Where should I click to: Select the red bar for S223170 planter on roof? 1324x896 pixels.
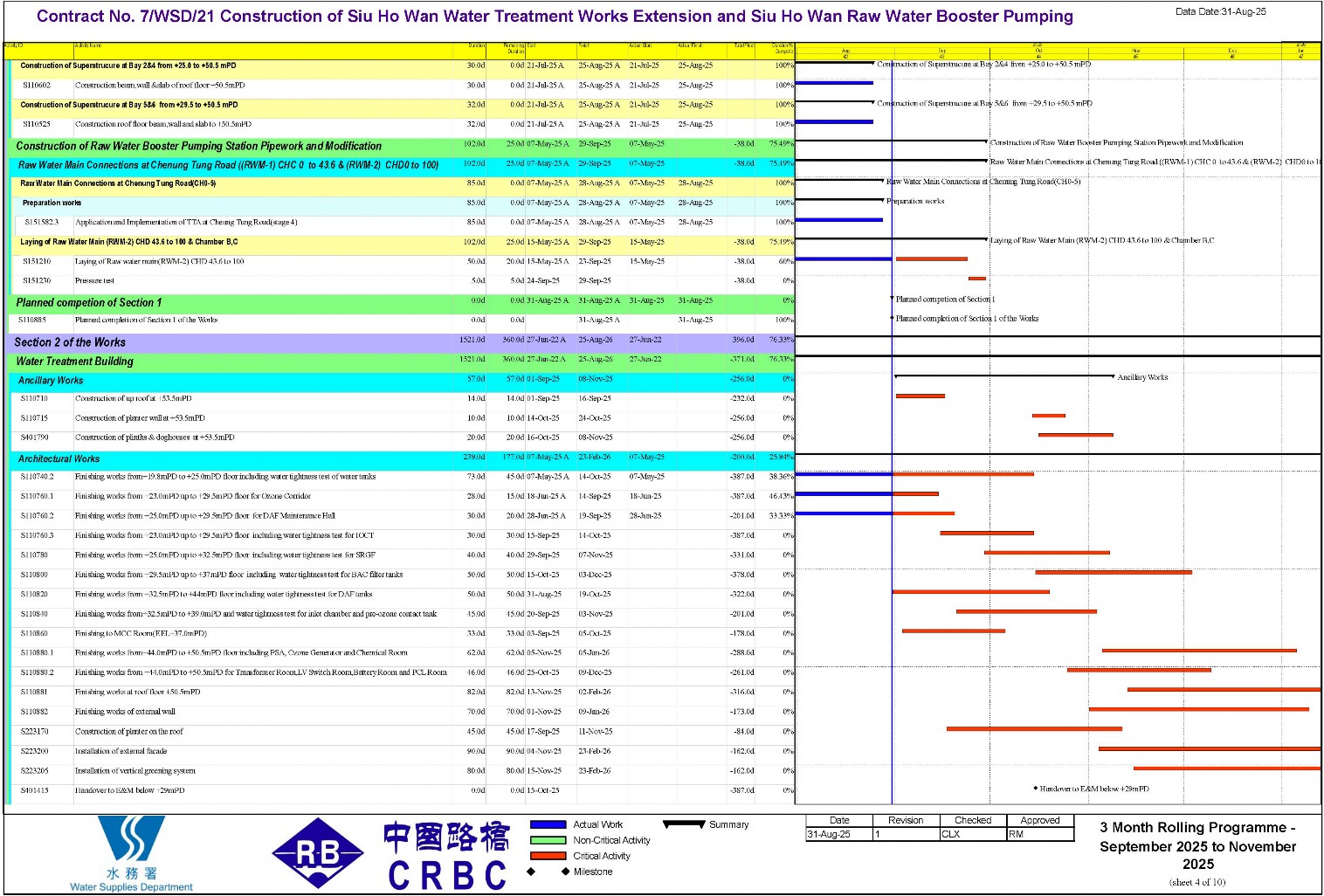[x=1034, y=728]
